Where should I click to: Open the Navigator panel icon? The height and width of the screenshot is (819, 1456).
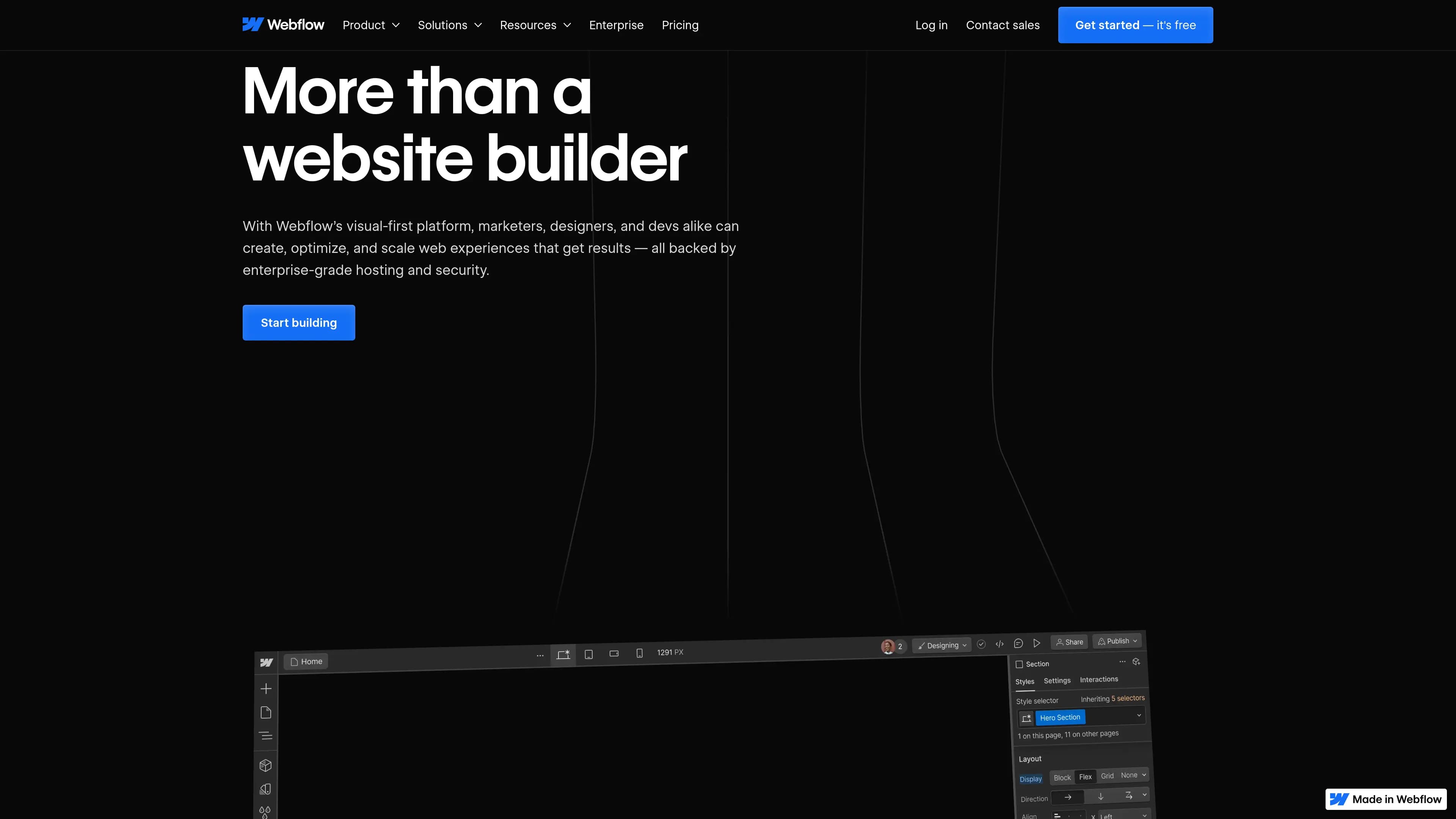[266, 736]
